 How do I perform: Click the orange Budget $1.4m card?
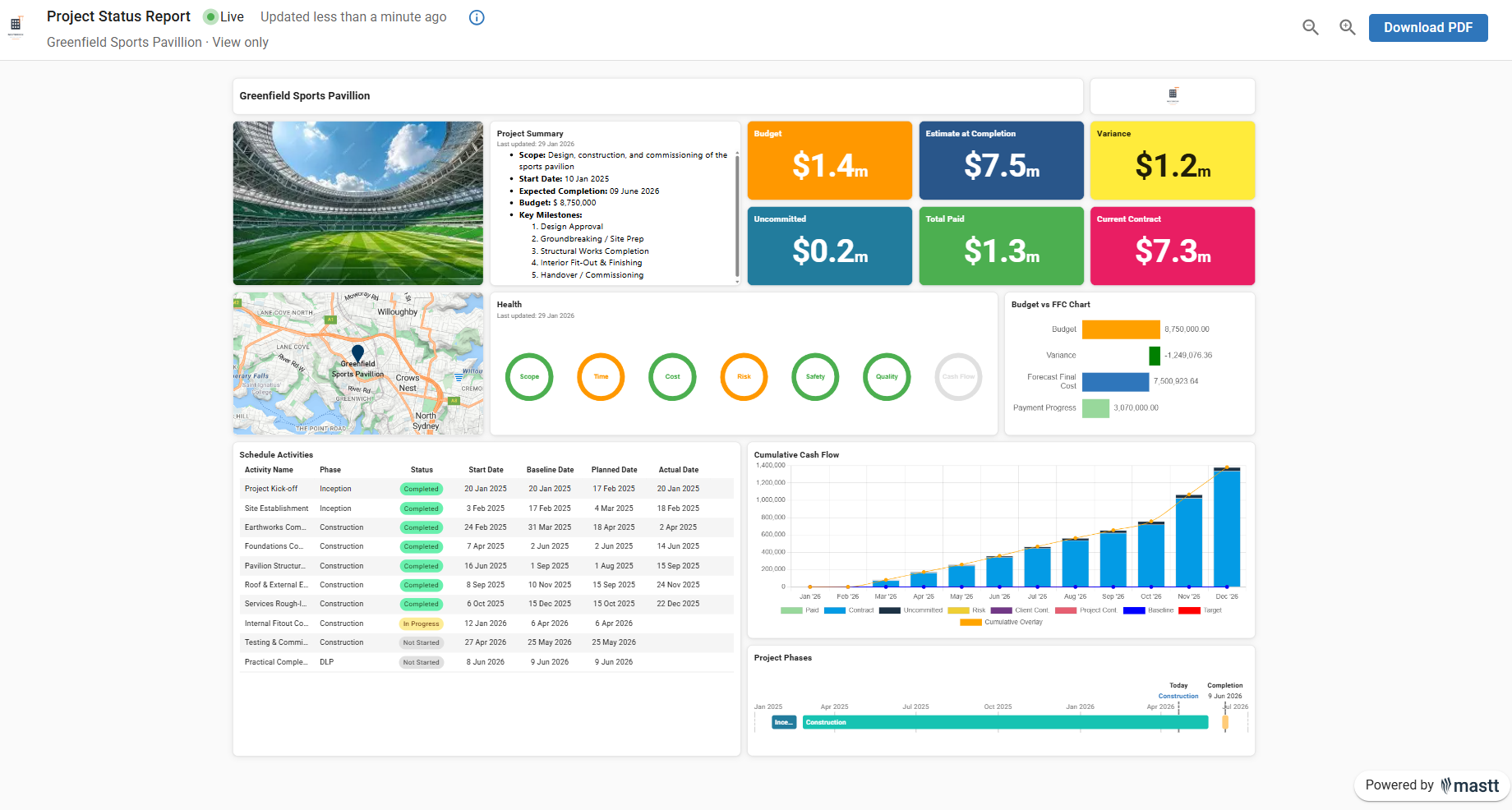pos(830,160)
